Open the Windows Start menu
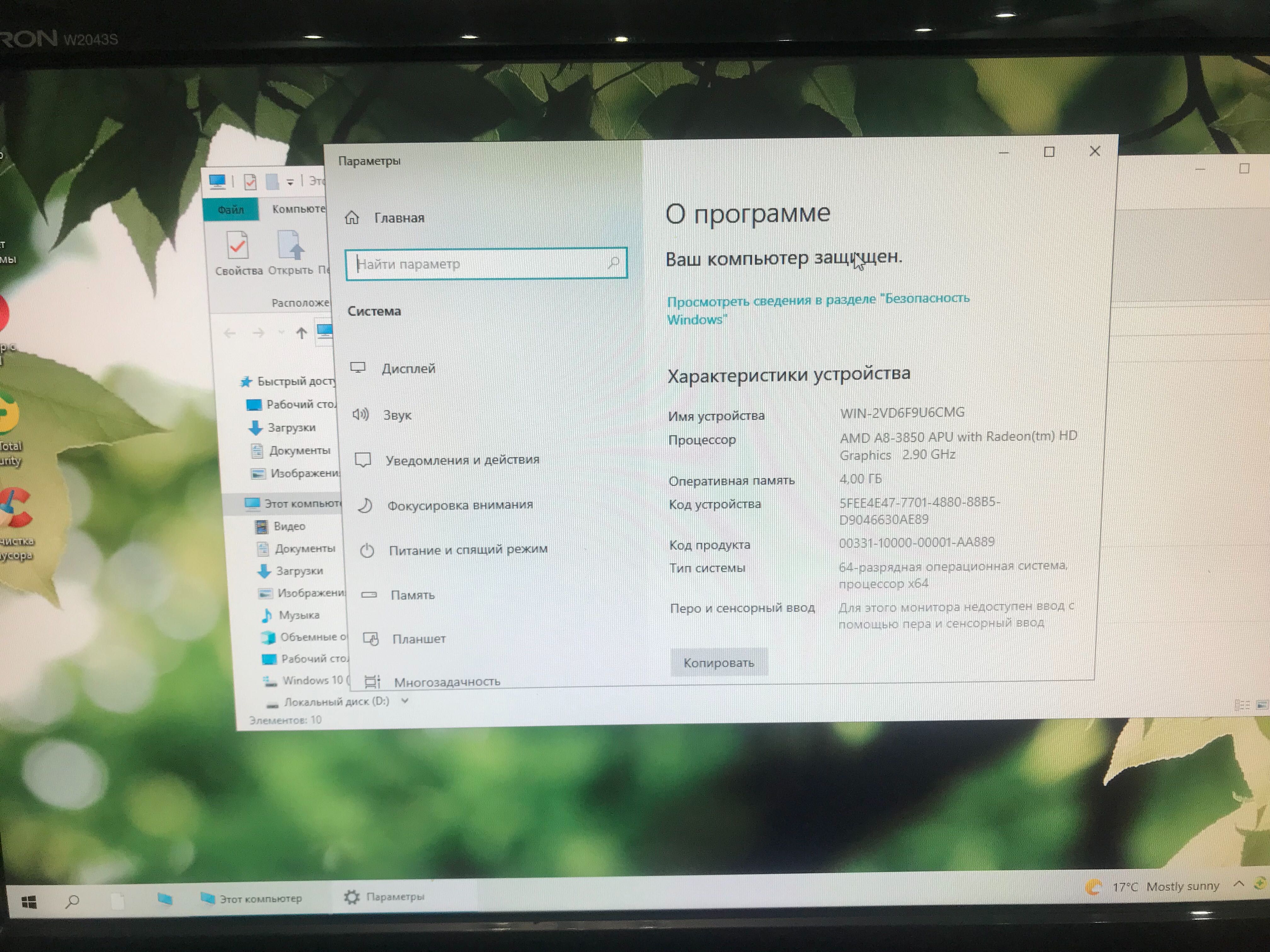The image size is (1270, 952). click(x=29, y=903)
